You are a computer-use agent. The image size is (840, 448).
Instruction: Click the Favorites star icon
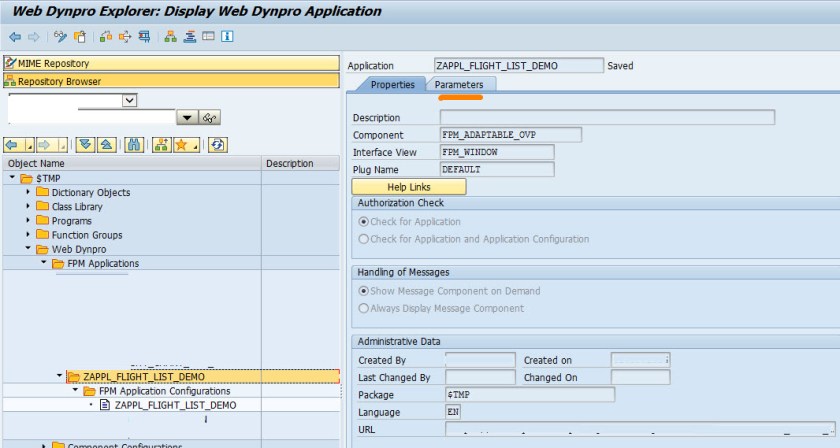pyautogui.click(x=181, y=145)
